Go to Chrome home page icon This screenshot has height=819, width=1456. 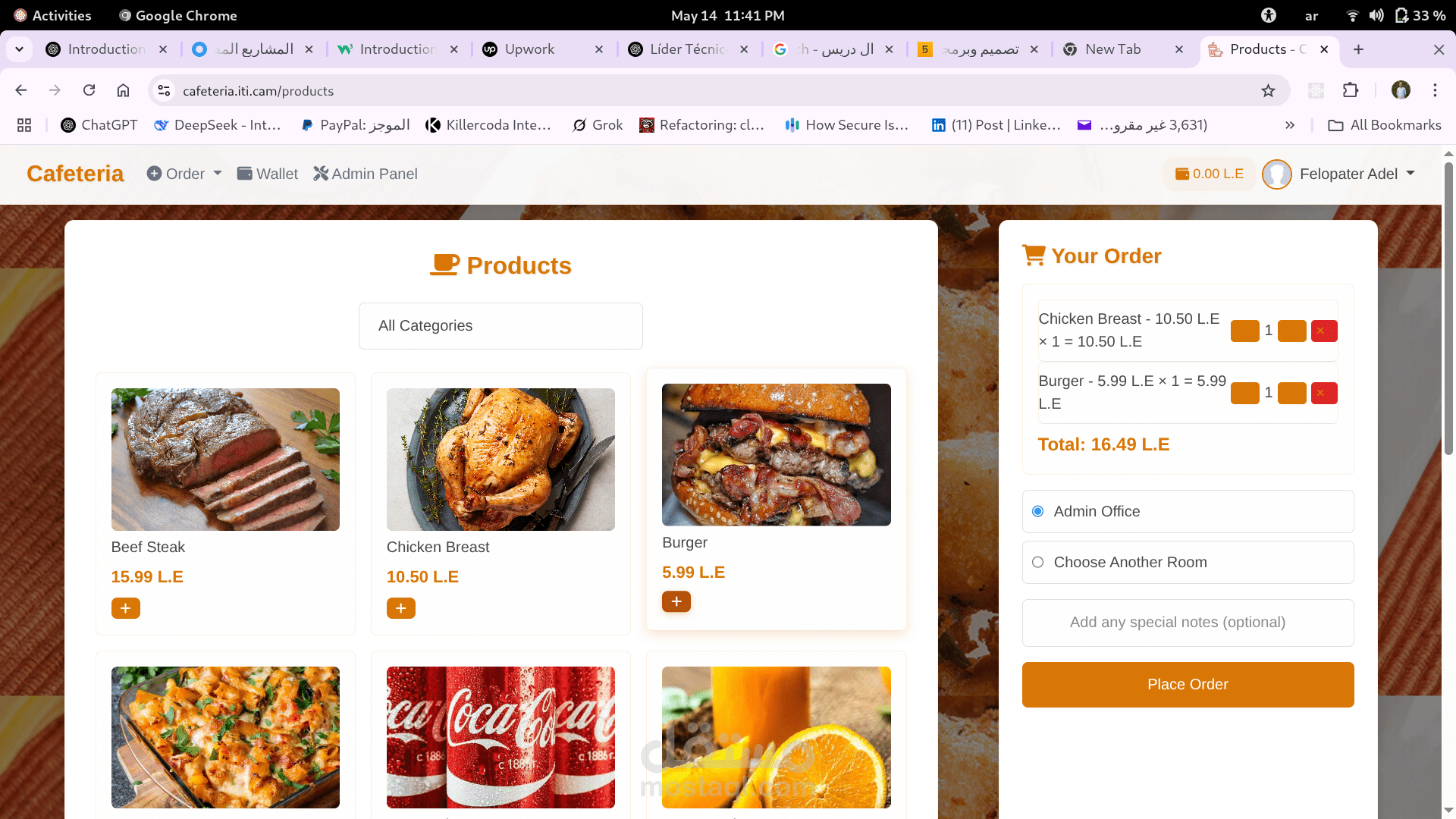(123, 91)
